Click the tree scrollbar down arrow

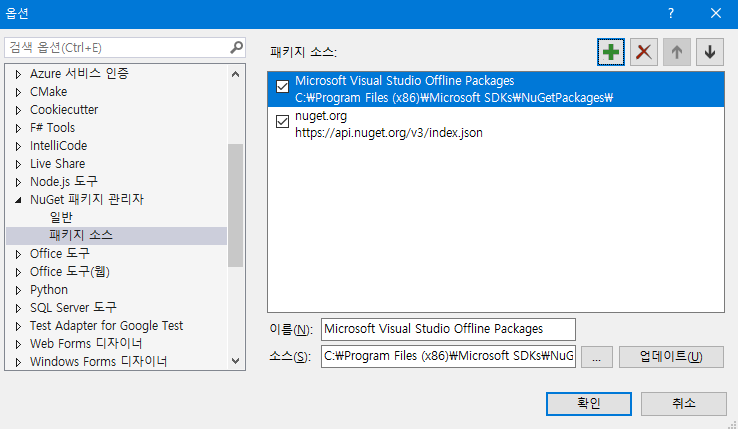236,361
